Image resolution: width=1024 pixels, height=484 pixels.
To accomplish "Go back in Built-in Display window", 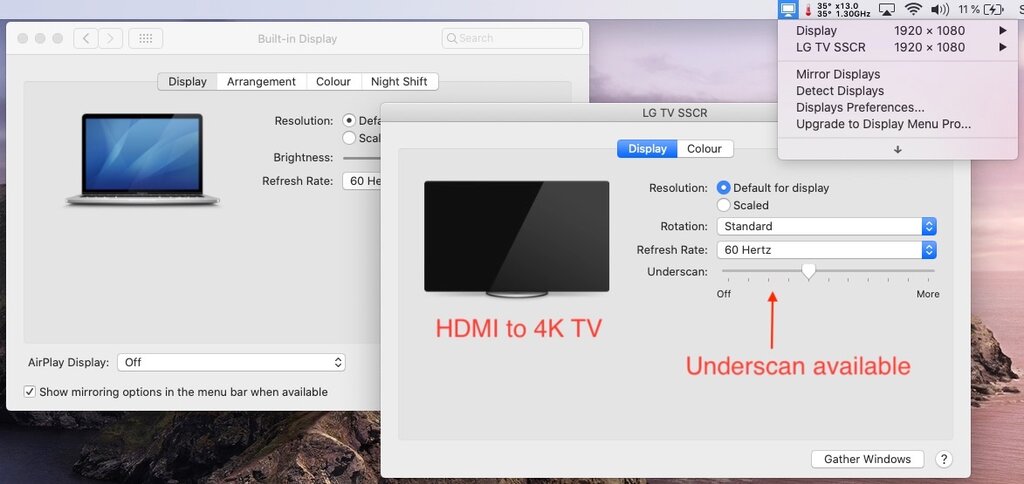I will 86,39.
